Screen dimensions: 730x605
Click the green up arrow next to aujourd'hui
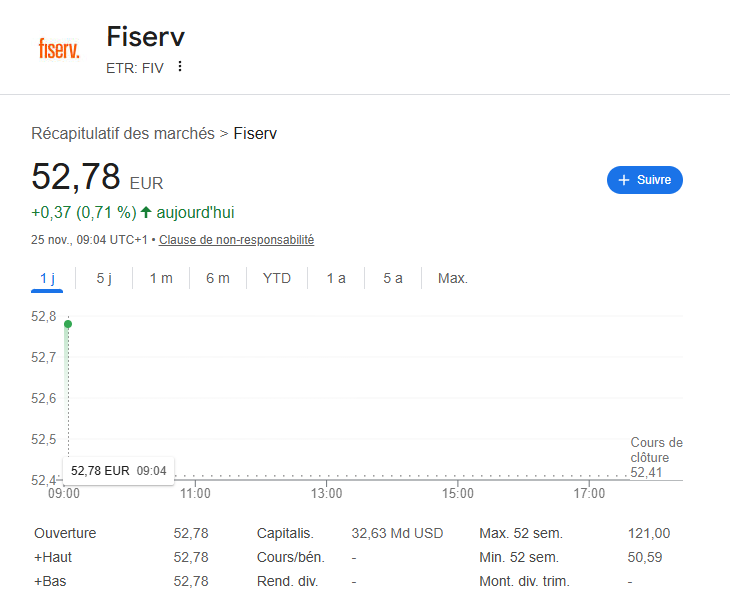pos(146,212)
